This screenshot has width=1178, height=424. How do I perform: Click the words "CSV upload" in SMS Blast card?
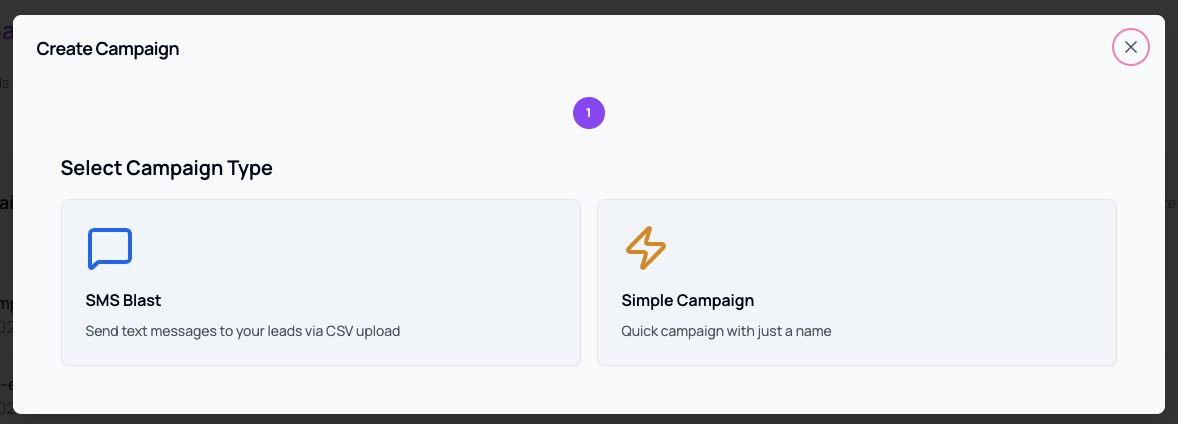pos(364,330)
